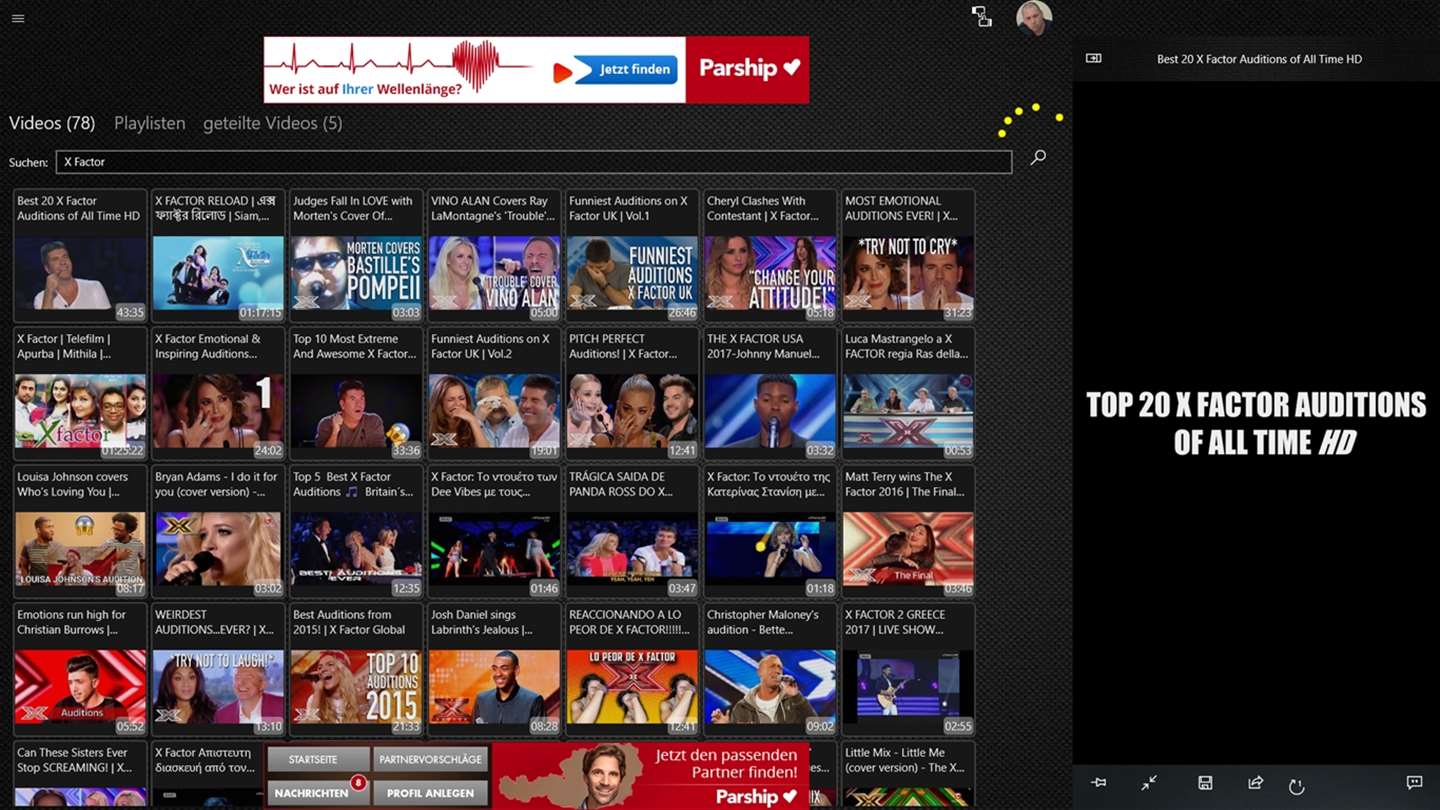Click the repeat one icon

click(x=1297, y=786)
